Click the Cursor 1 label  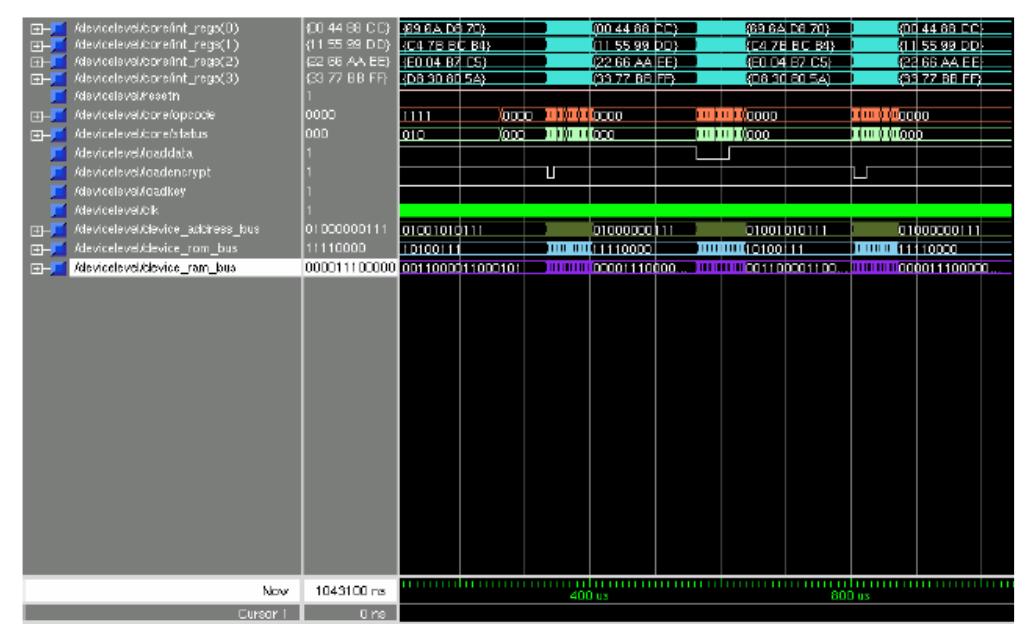pyautogui.click(x=262, y=613)
